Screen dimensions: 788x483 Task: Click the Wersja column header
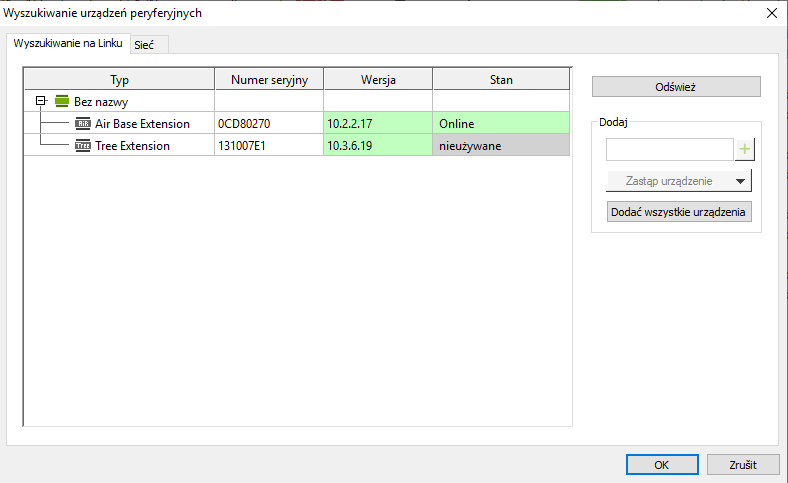coord(377,79)
